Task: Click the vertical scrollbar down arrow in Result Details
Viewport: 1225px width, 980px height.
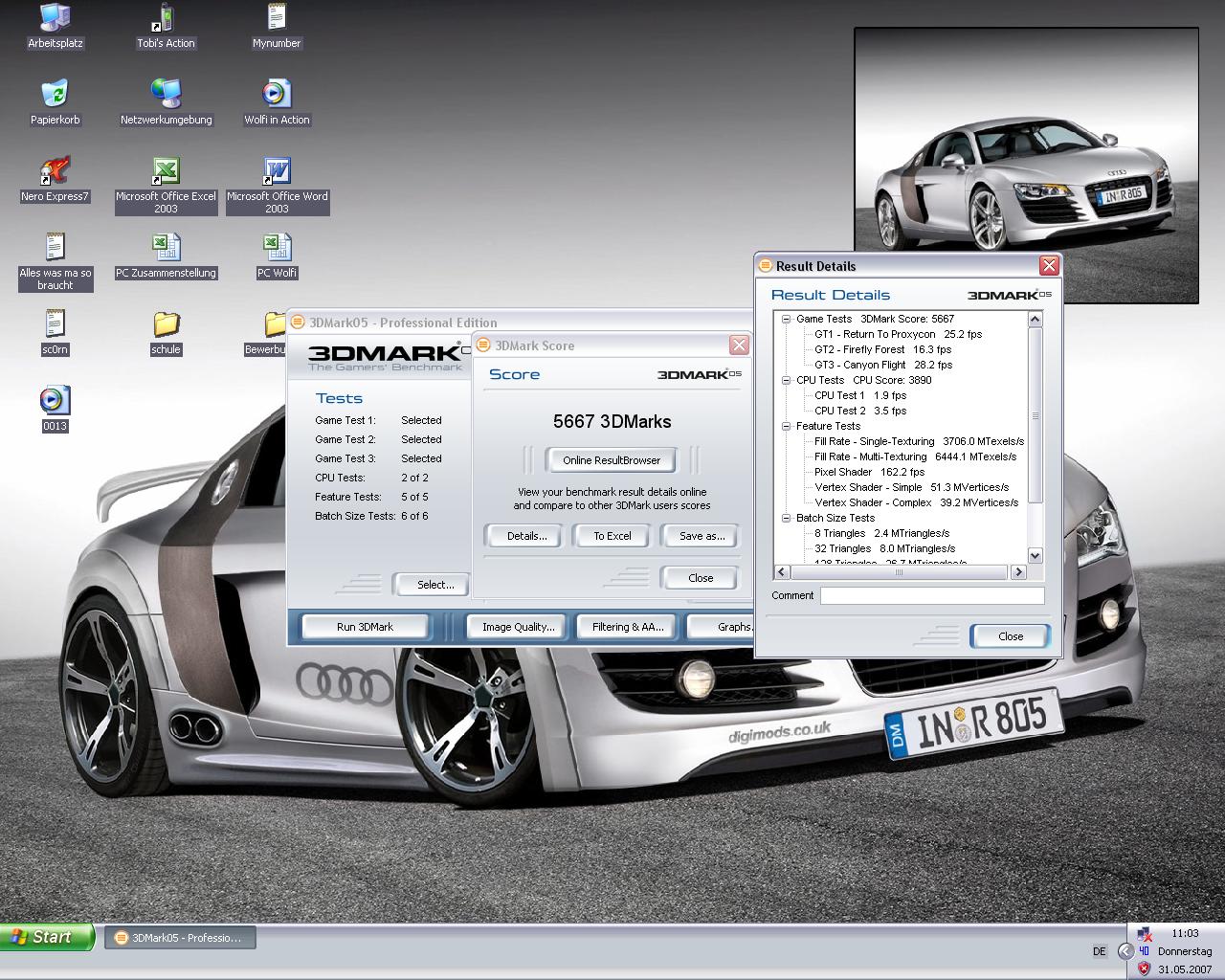Action: click(x=1035, y=556)
